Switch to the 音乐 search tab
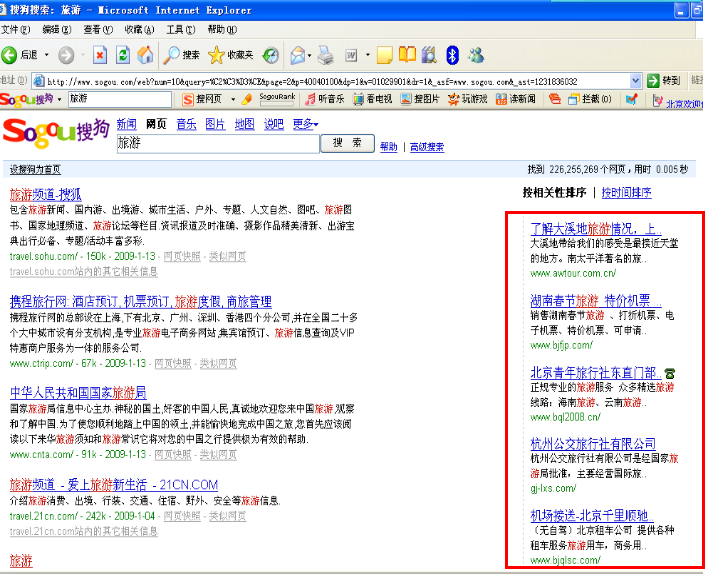 tap(186, 124)
